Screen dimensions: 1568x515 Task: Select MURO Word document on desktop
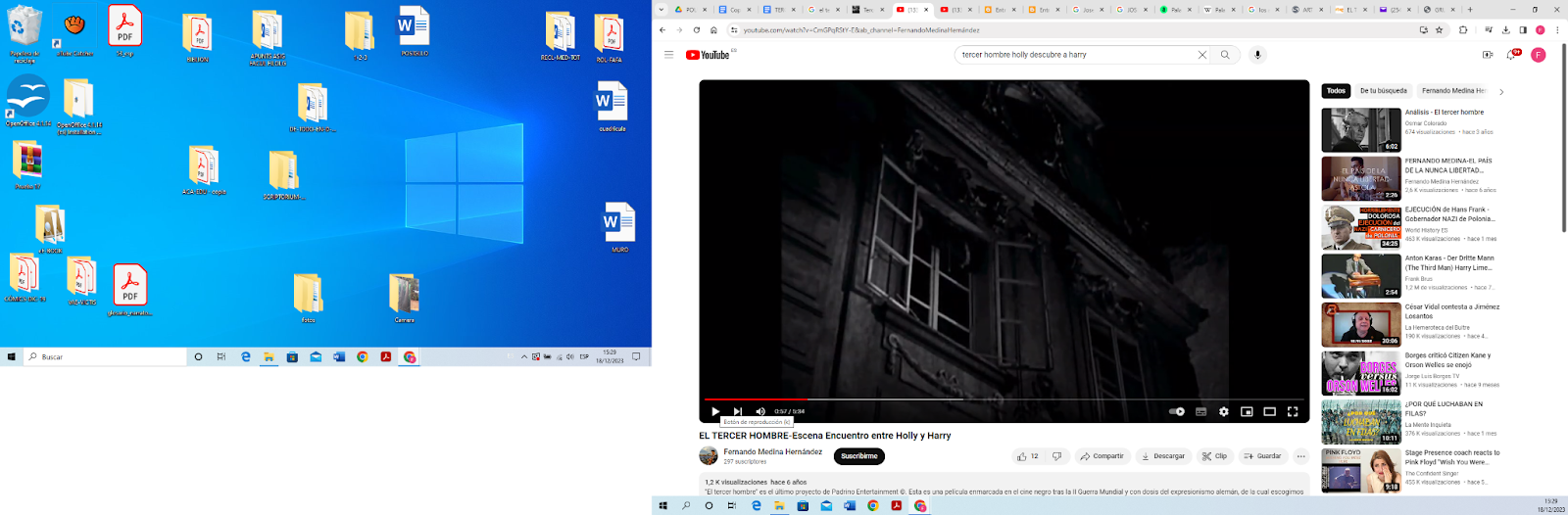[x=619, y=227]
